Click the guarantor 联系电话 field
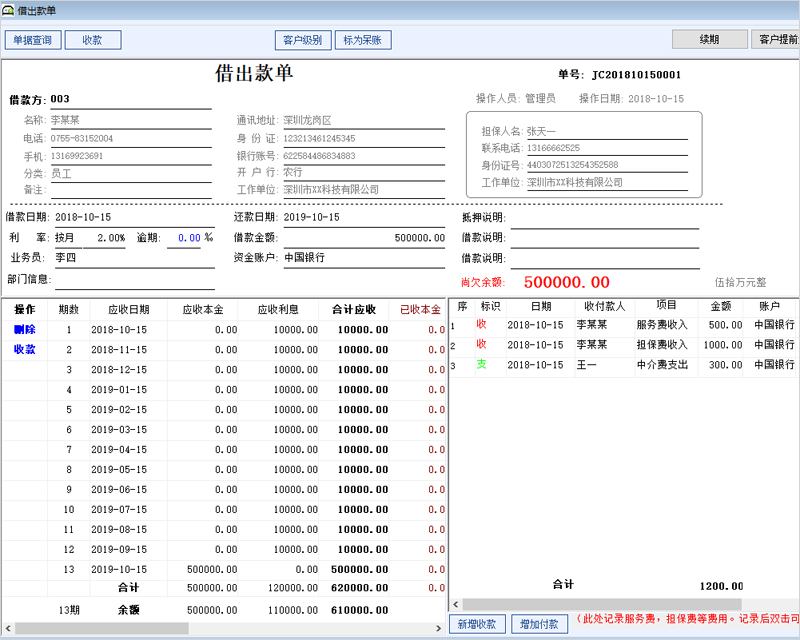Viewport: 800px width, 640px height. tap(607, 149)
